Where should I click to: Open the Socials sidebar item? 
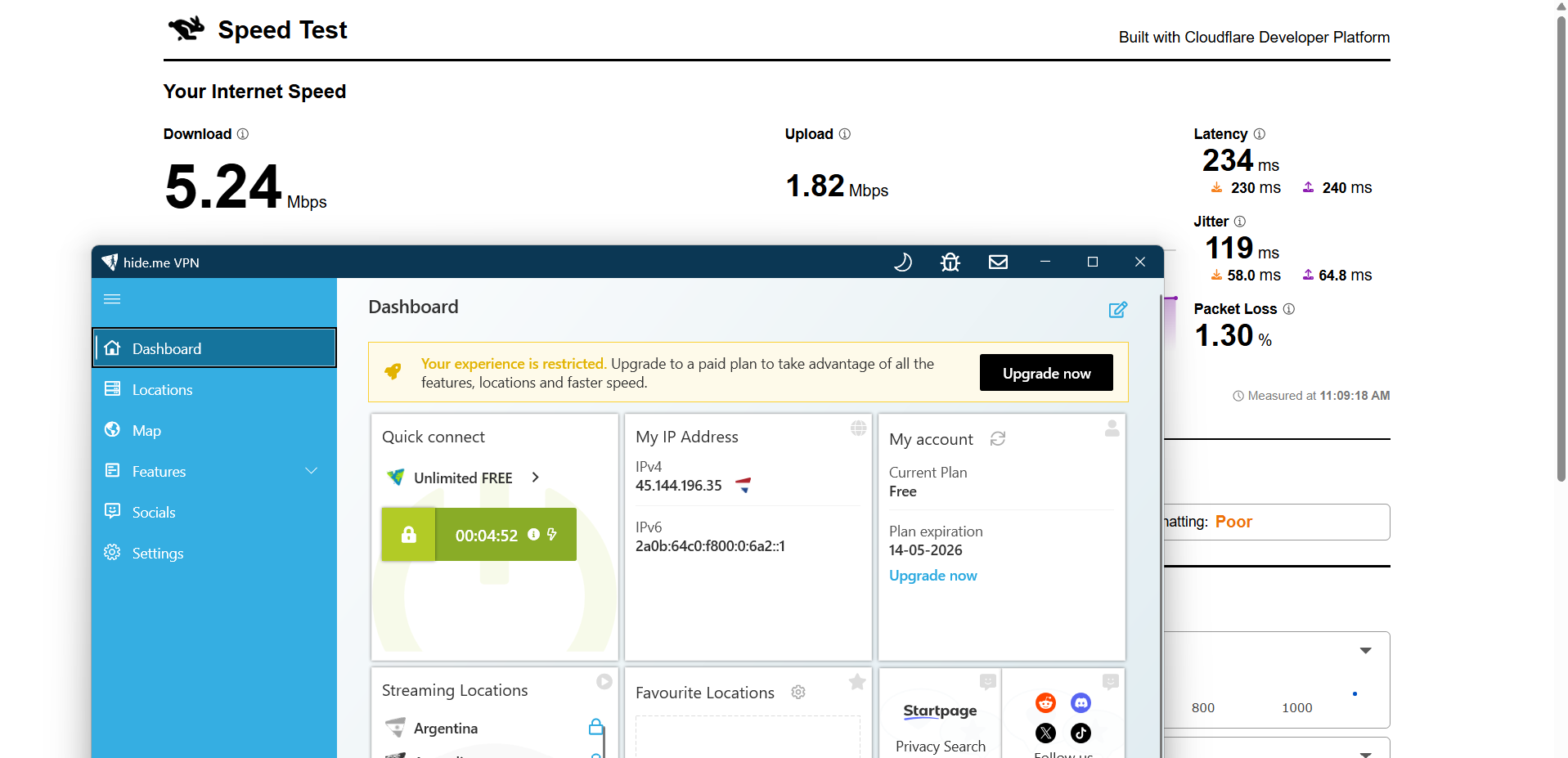pos(214,512)
